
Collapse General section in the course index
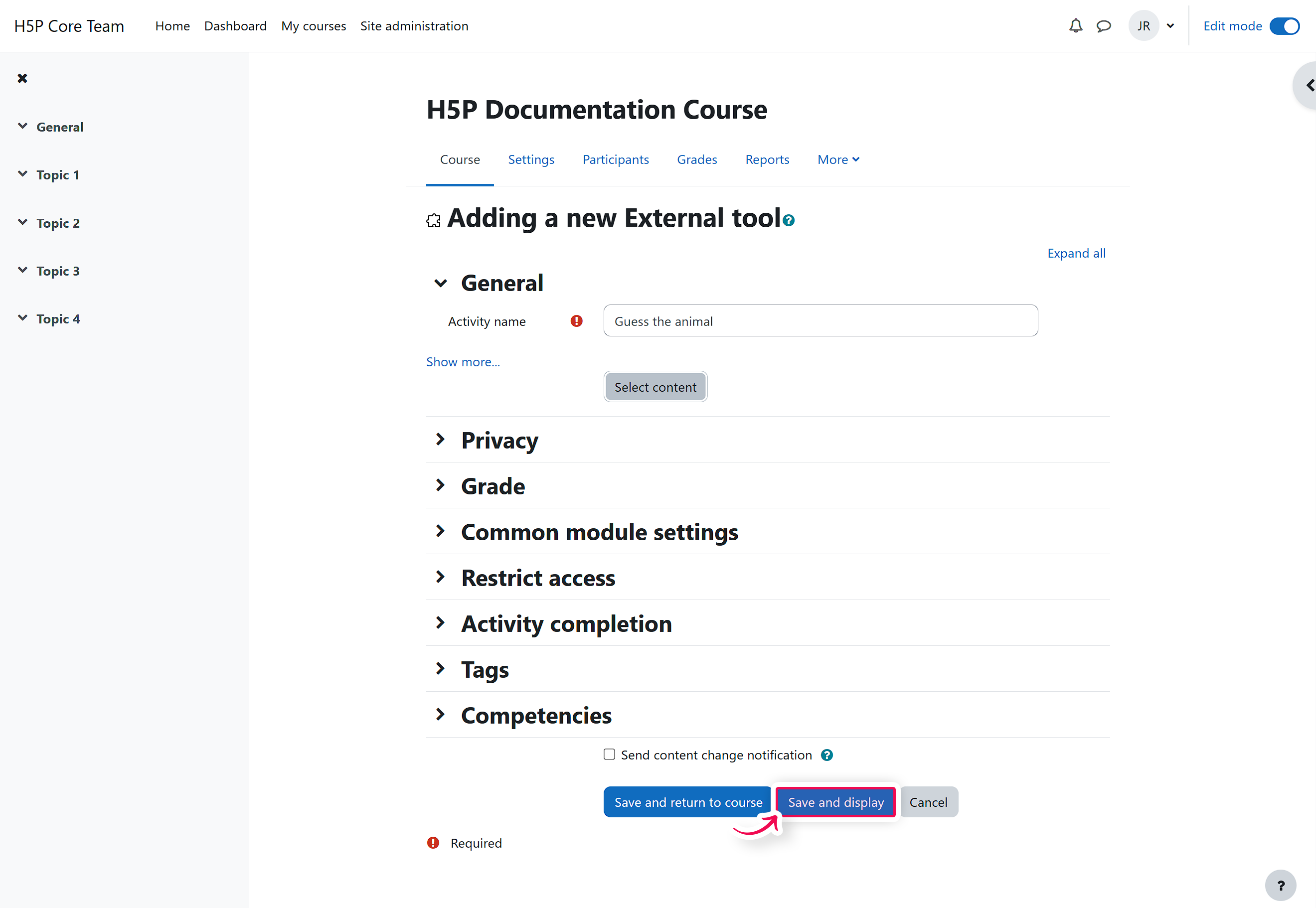(22, 126)
